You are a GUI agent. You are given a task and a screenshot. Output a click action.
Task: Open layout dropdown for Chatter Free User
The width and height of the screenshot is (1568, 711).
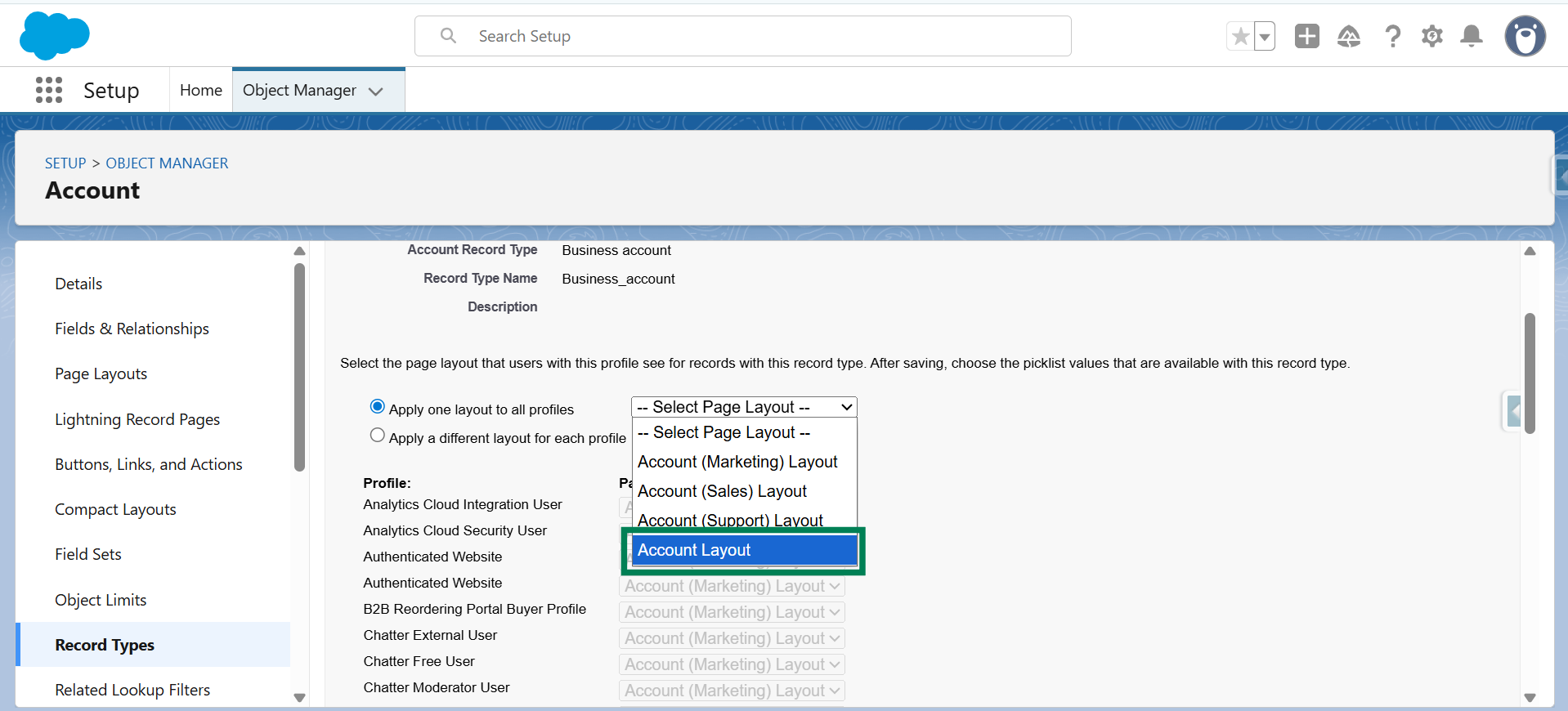point(732,664)
